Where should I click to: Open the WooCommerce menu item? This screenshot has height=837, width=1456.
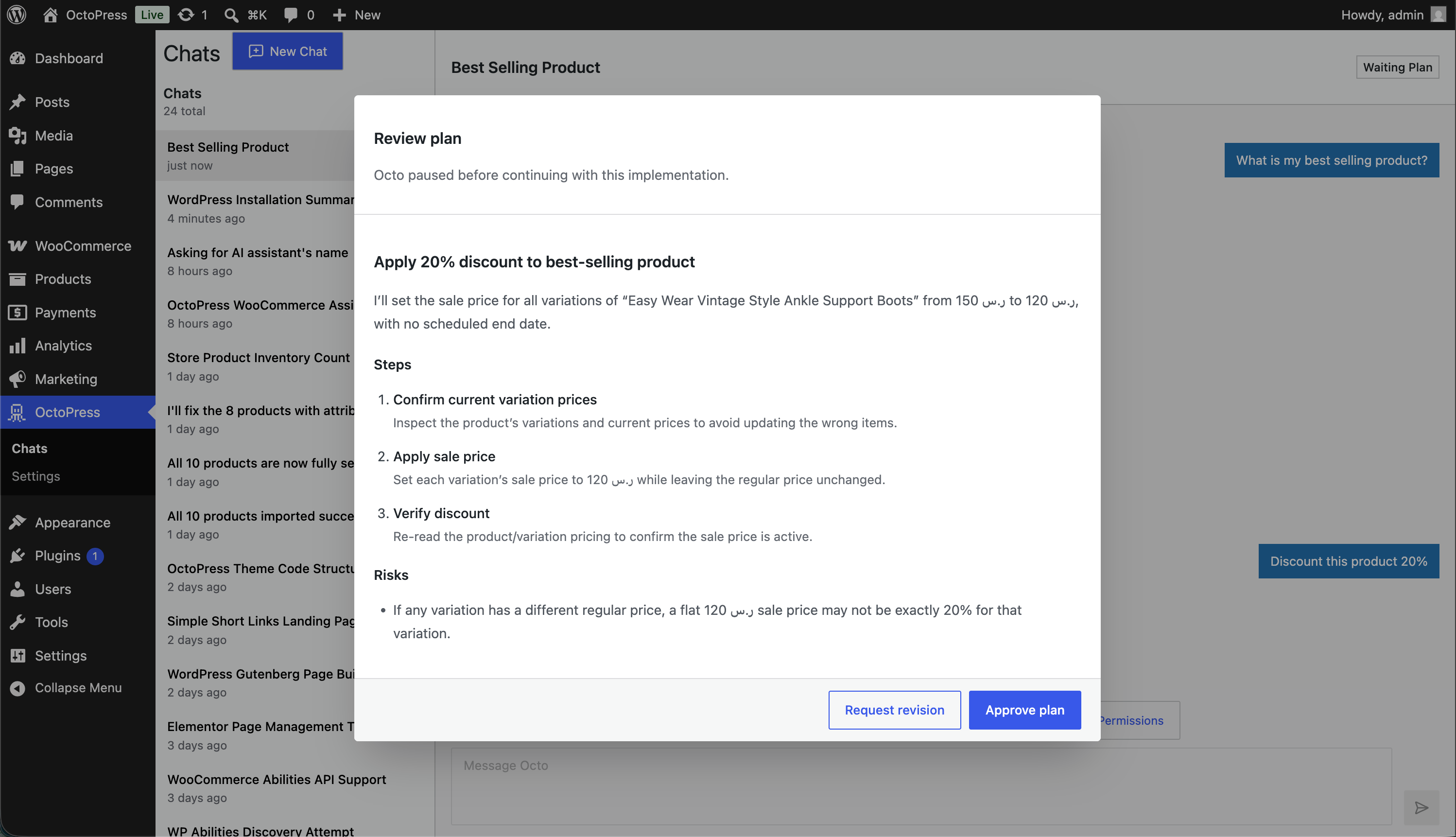click(78, 246)
